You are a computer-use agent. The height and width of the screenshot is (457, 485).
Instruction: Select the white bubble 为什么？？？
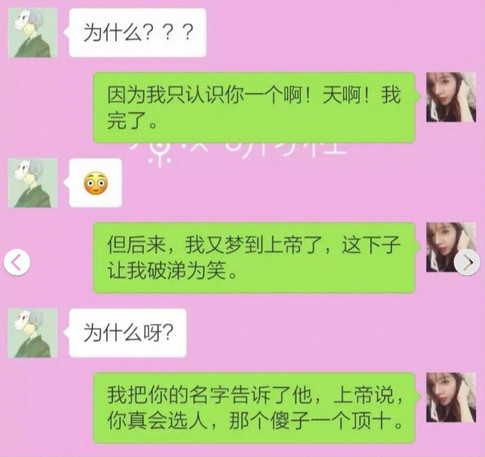pos(137,33)
